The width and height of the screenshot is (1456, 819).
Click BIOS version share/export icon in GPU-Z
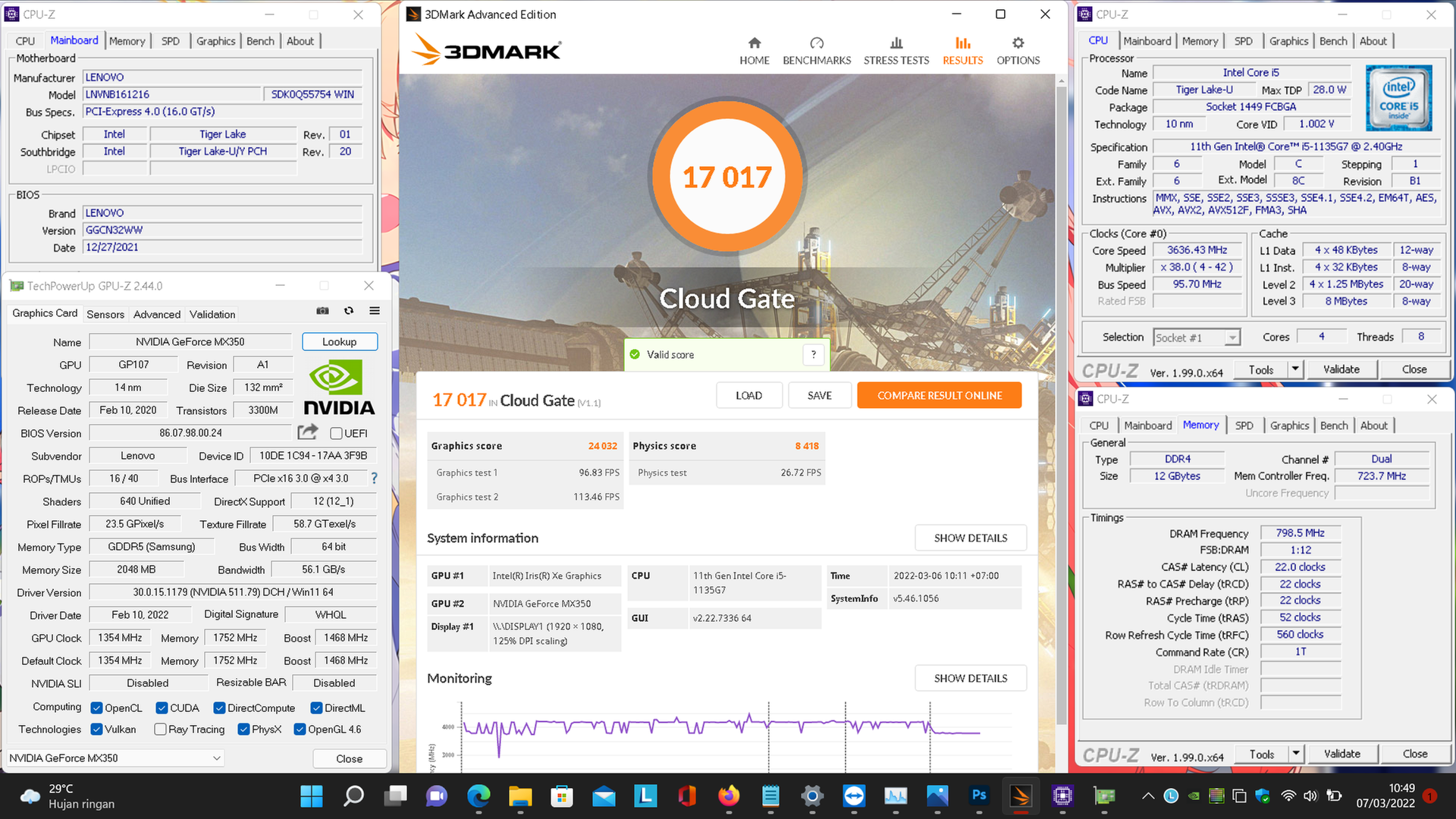point(308,432)
